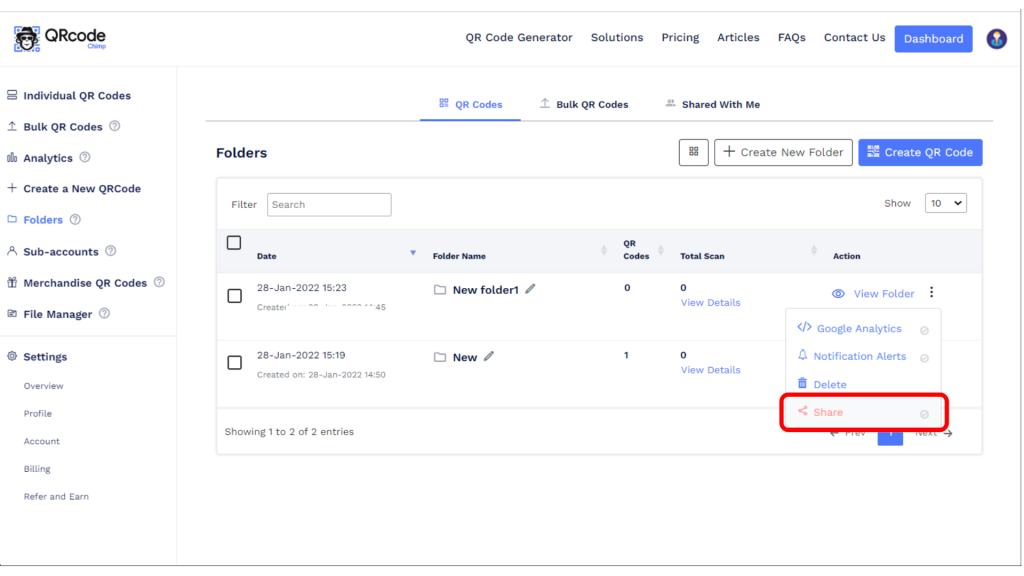Choose Share from the folder menu
The width and height of the screenshot is (1024, 576).
click(x=827, y=412)
